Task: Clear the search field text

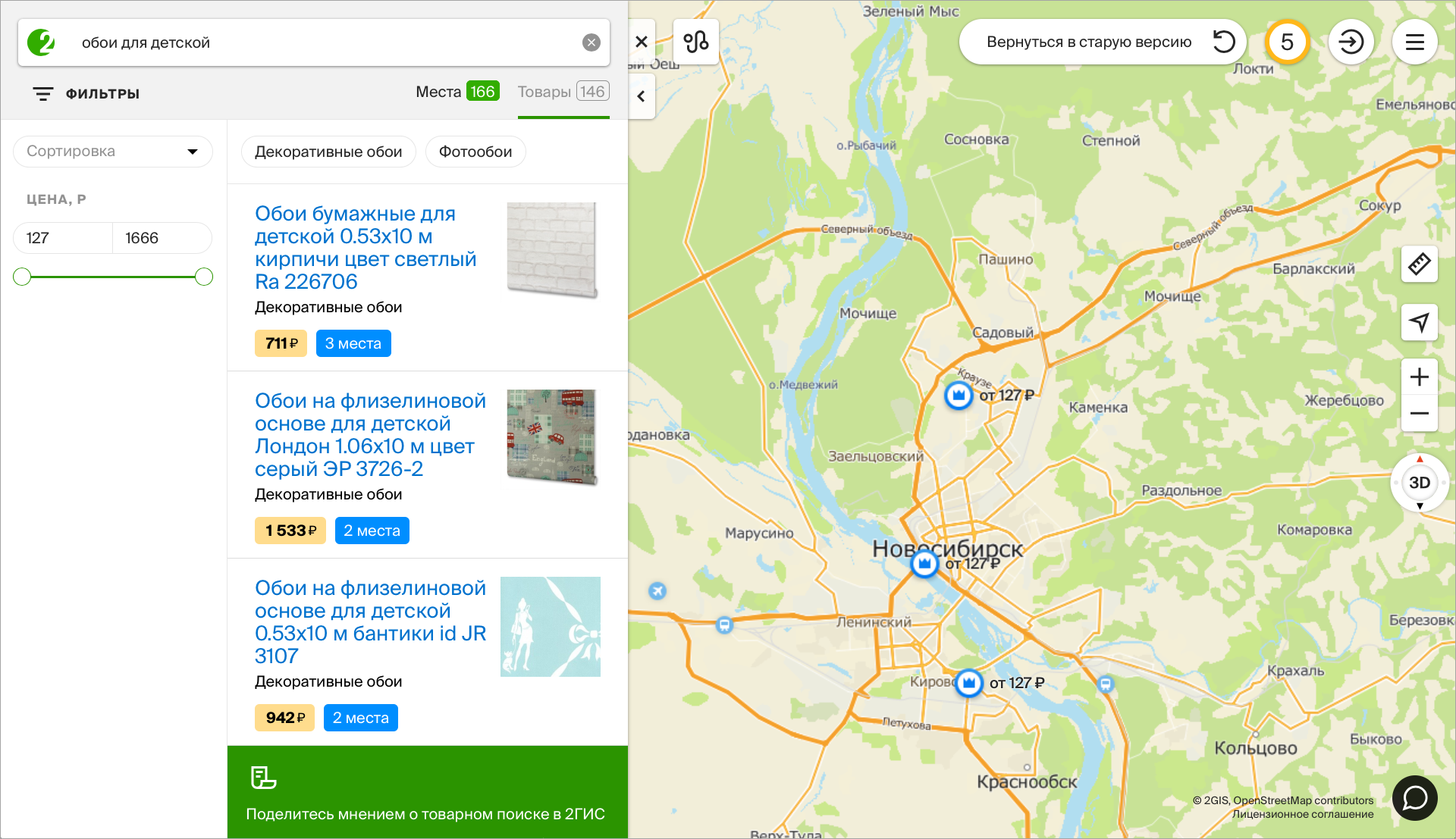Action: [591, 42]
